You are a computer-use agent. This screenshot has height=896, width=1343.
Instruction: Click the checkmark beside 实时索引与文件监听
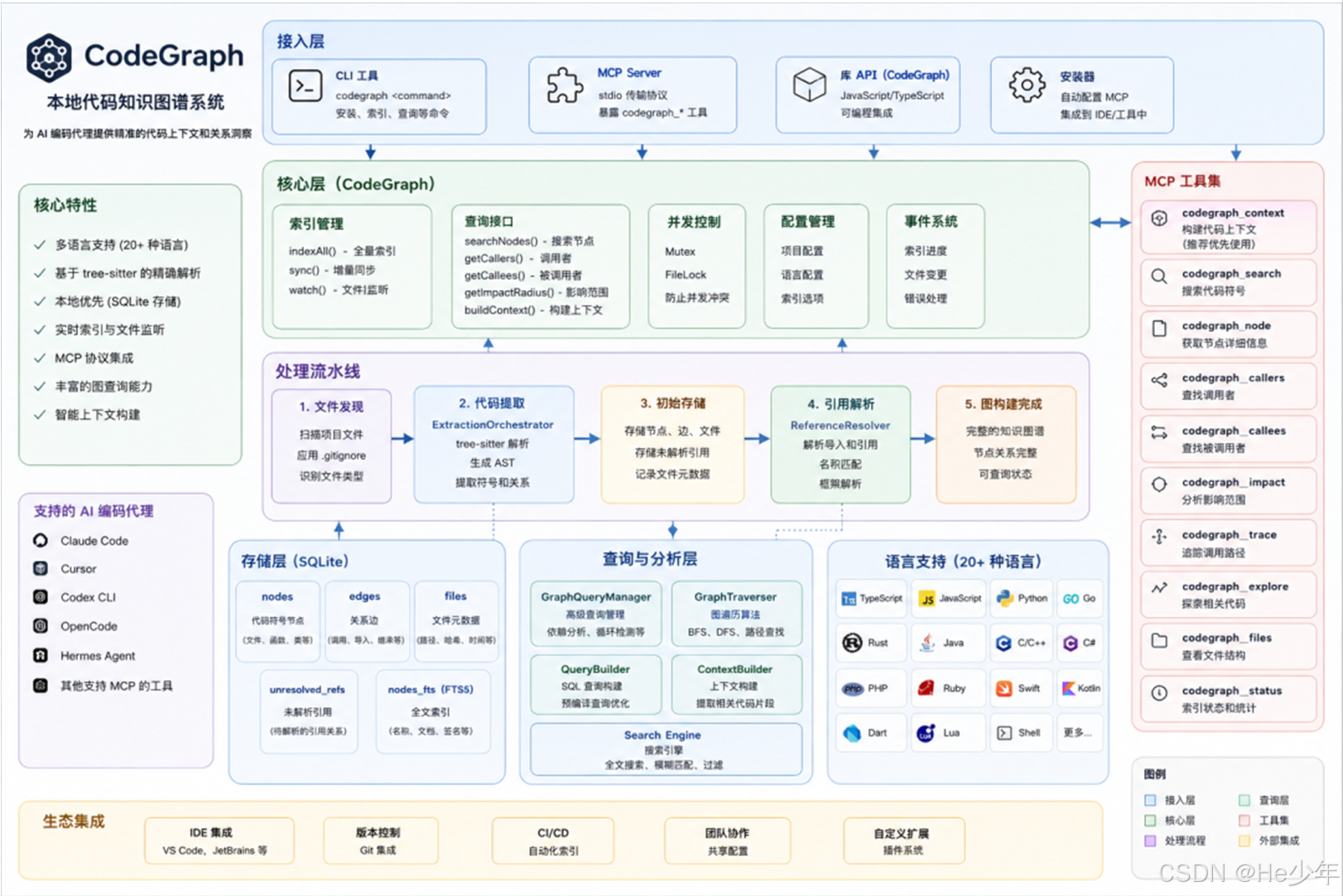coord(39,330)
